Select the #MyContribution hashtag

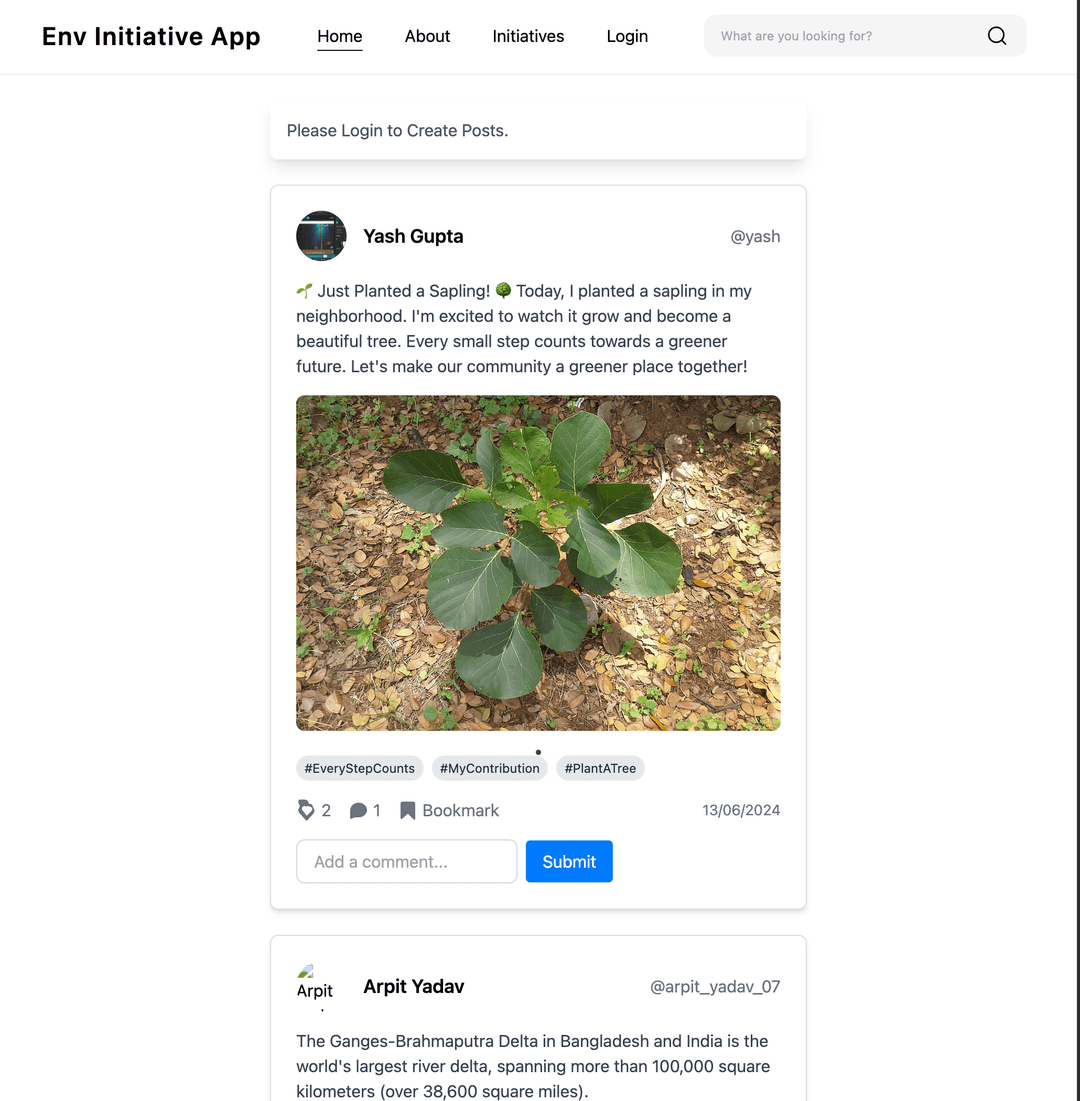[490, 768]
